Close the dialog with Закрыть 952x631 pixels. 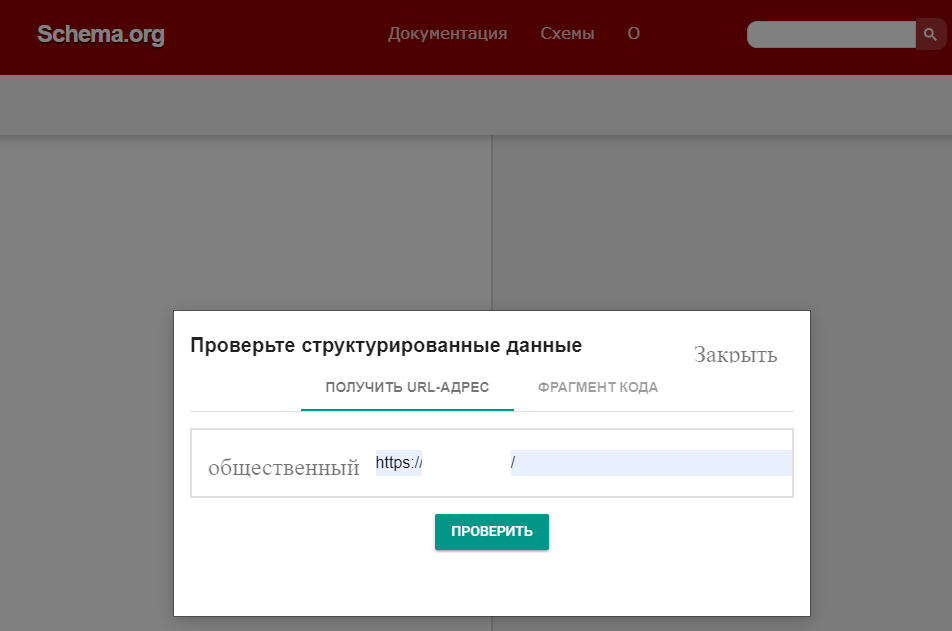pos(735,355)
